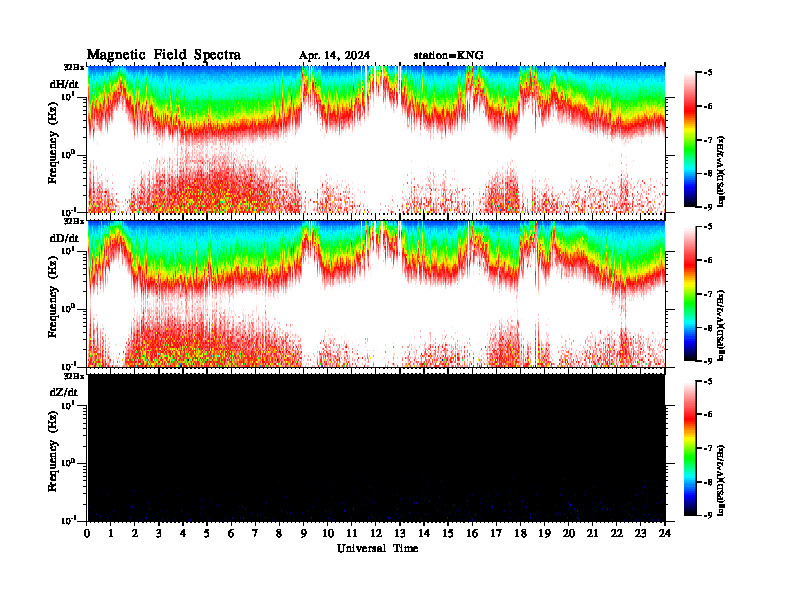Click the color bar beside the dH/dt panel
Image resolution: width=792 pixels, height=612 pixels.
coord(690,139)
